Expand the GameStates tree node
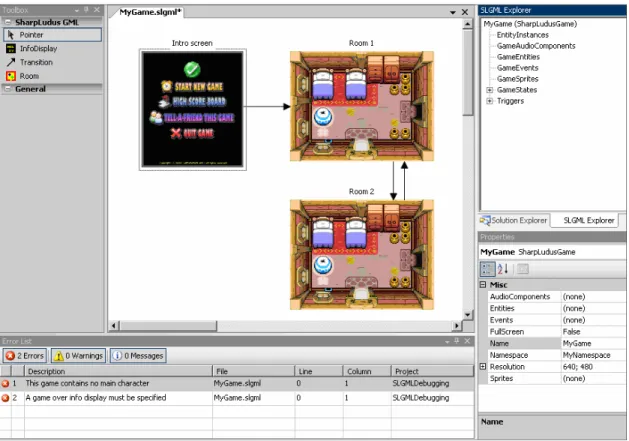This screenshot has height=441, width=629. click(x=489, y=90)
